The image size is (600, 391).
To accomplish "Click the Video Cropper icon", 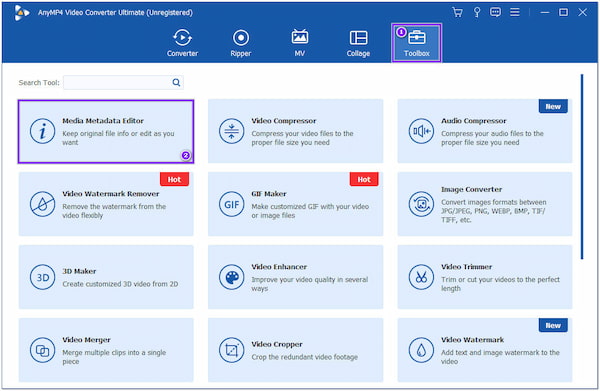I will (232, 350).
